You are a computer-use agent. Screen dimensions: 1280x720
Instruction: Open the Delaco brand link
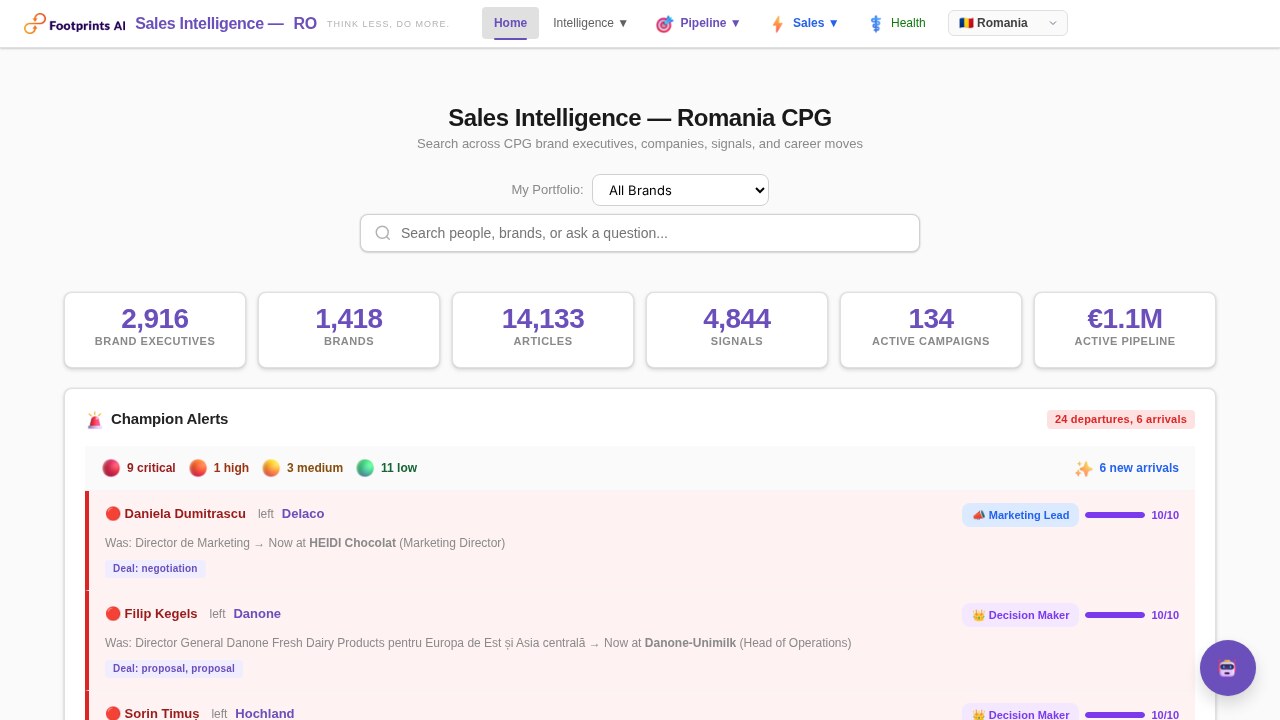click(303, 514)
